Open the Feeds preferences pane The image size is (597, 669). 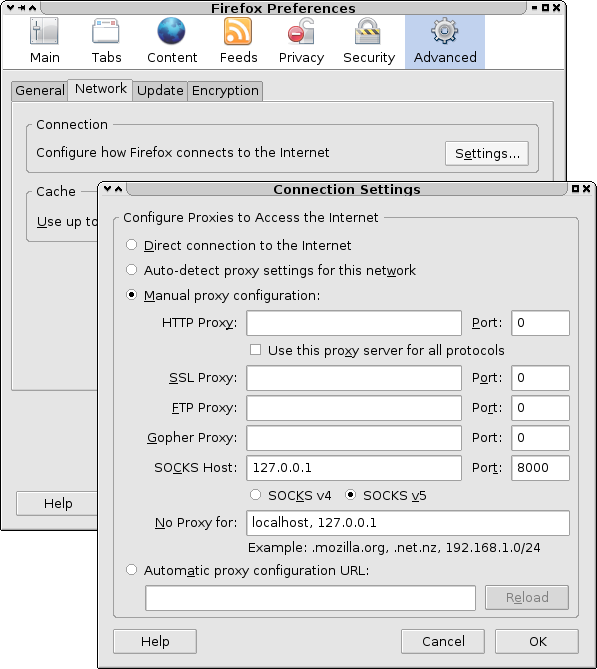click(238, 42)
